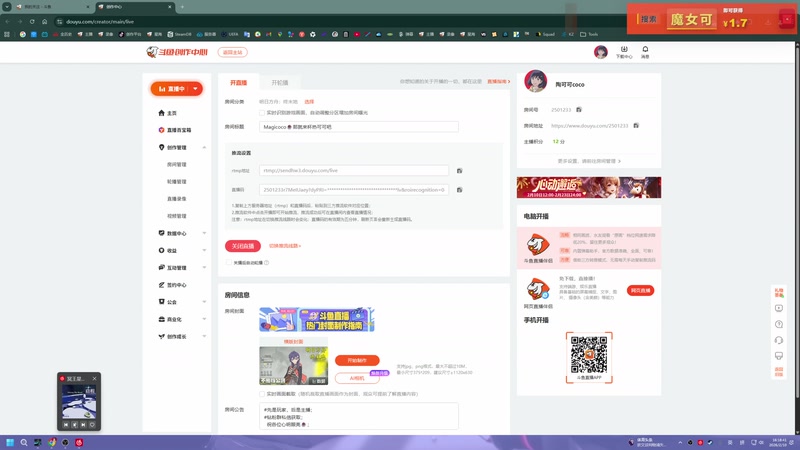The width and height of the screenshot is (800, 450).
Task: Open 轮播管理 under 创作管理
Action: coord(177,182)
